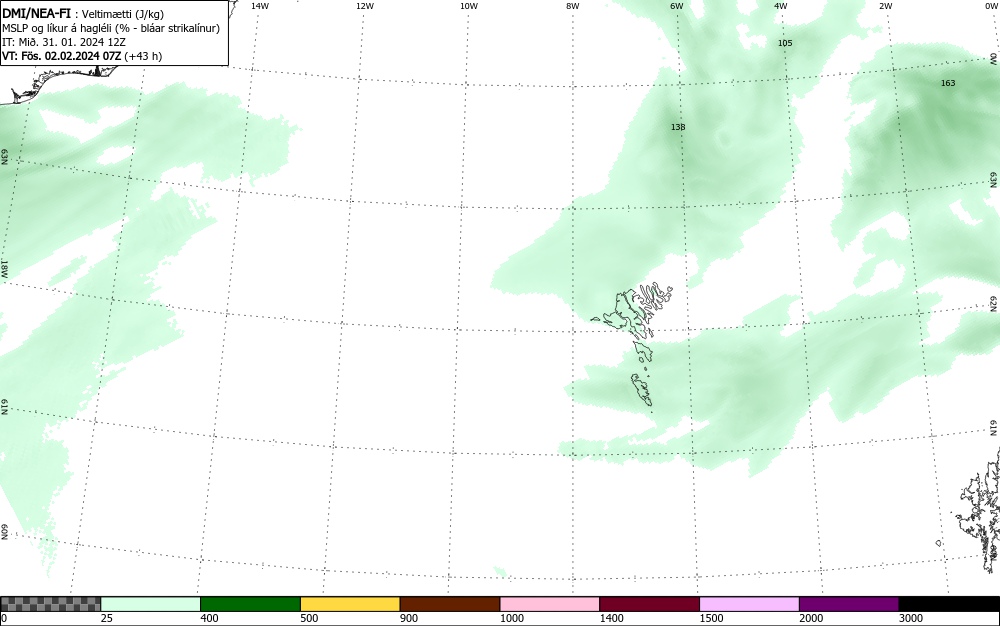Click the legend value 2000
Viewport: 1000px width, 626px height.
[811, 618]
